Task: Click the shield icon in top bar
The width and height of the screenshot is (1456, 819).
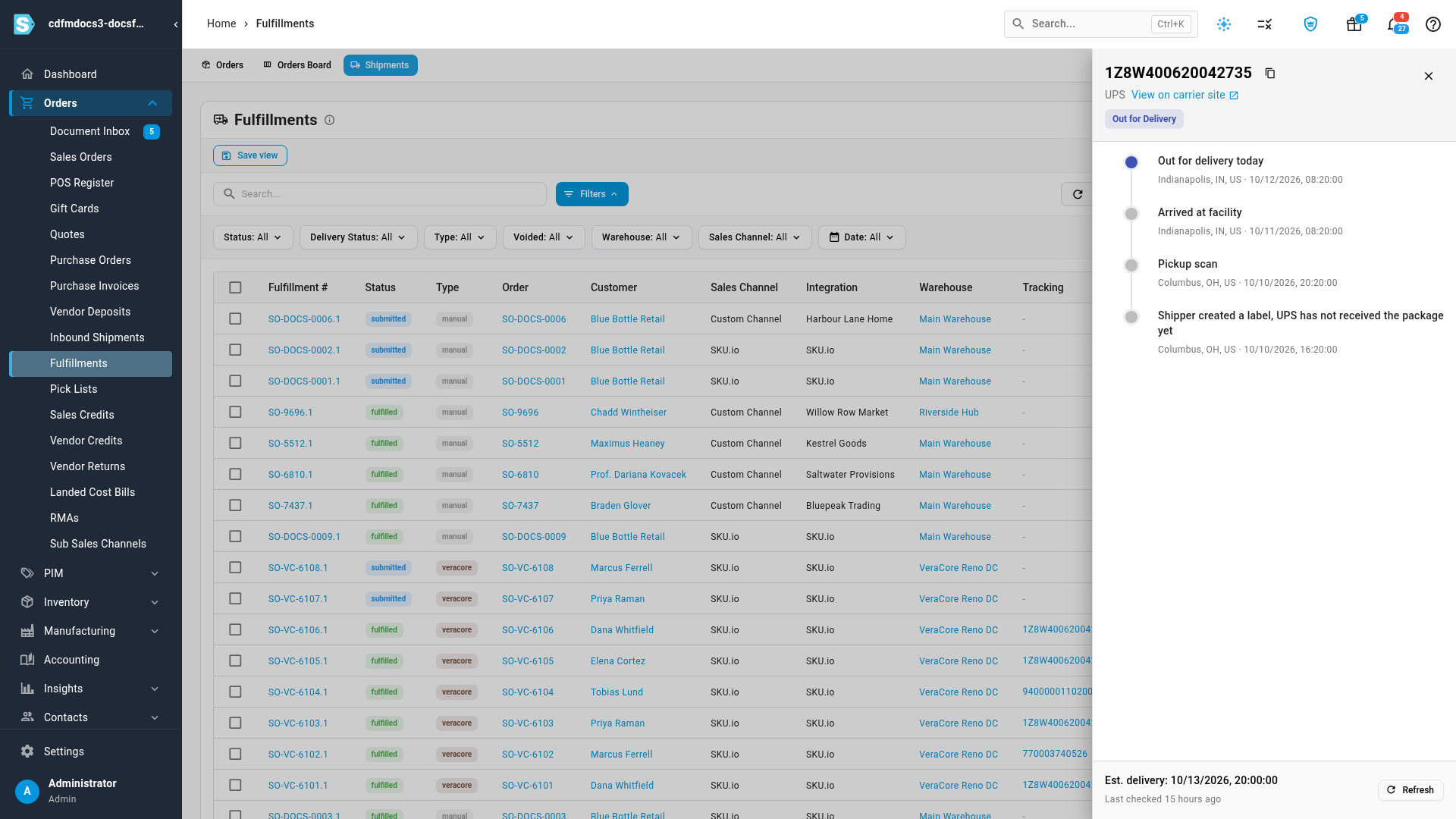Action: (1310, 24)
